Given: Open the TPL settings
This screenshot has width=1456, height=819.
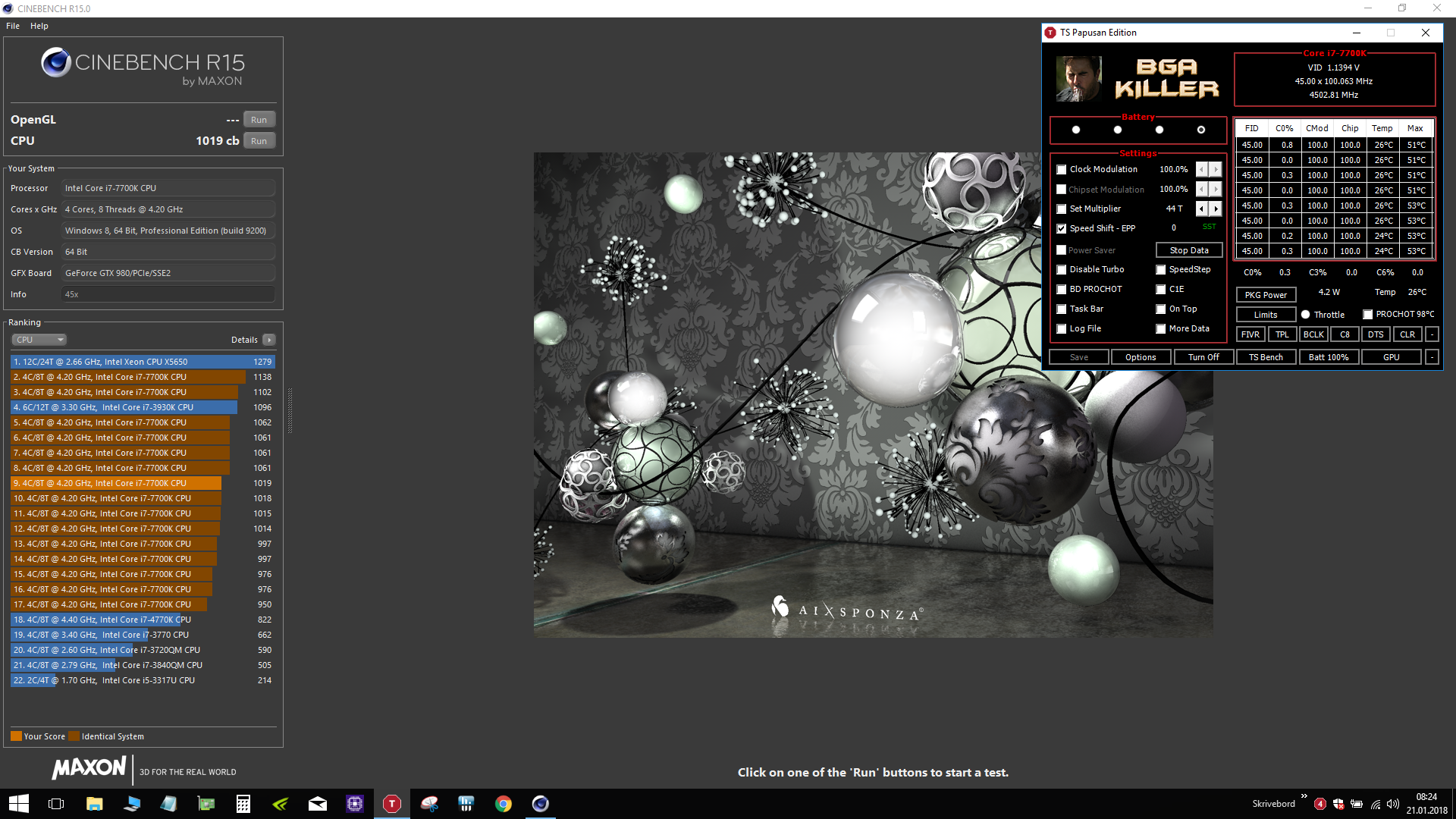Looking at the screenshot, I should [1282, 334].
